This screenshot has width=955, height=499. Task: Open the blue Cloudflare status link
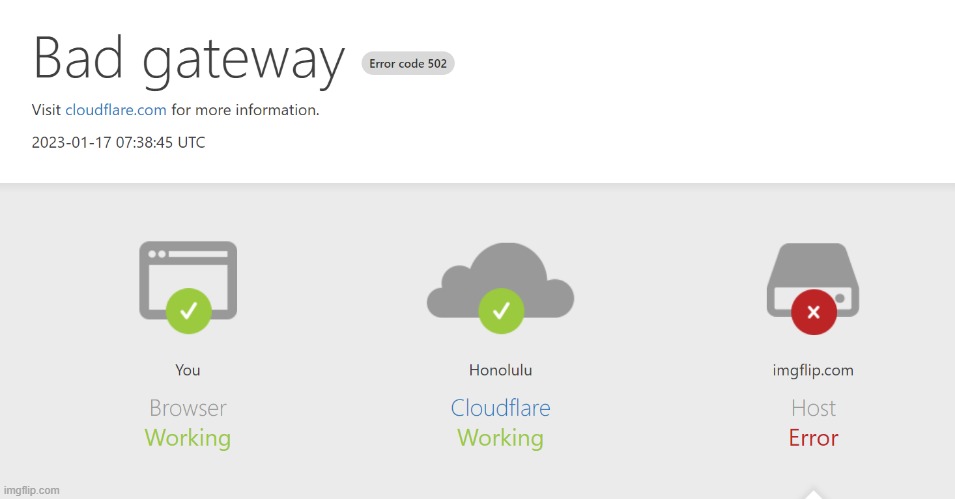click(x=500, y=408)
